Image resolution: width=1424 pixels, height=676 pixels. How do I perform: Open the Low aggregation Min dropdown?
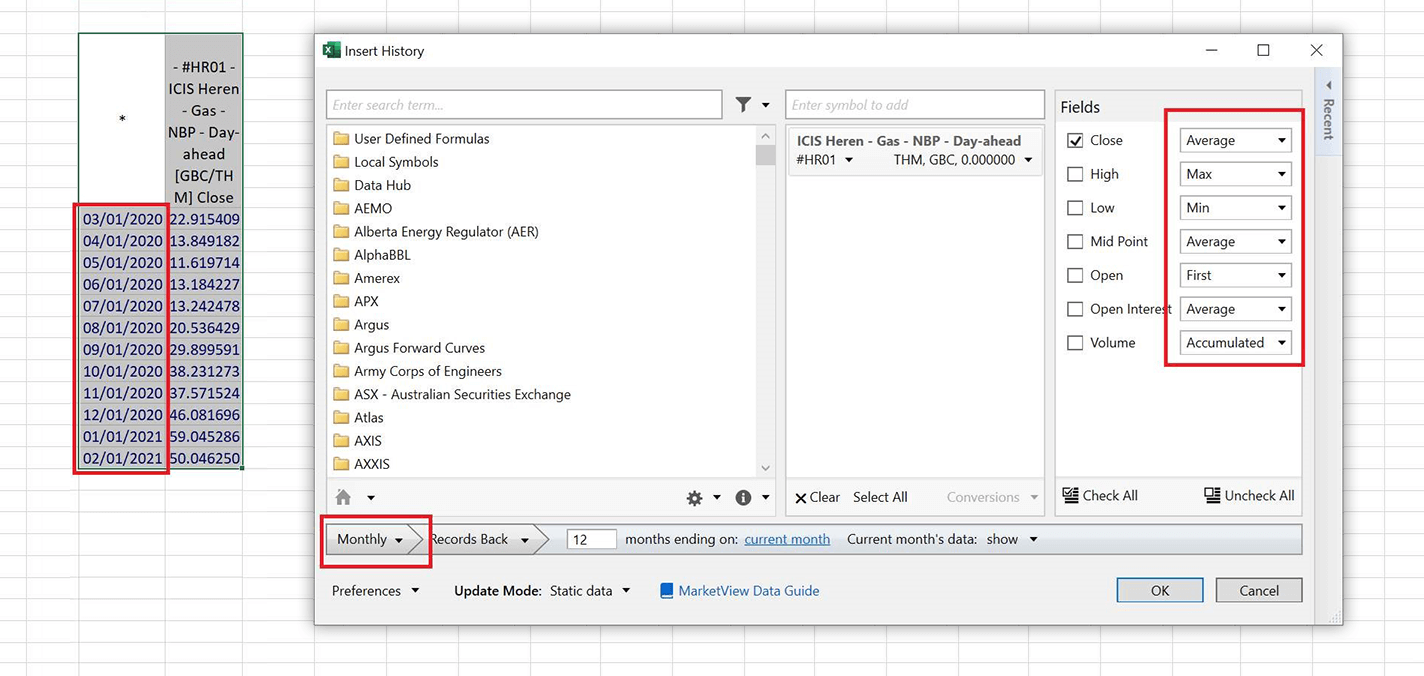pos(1235,208)
